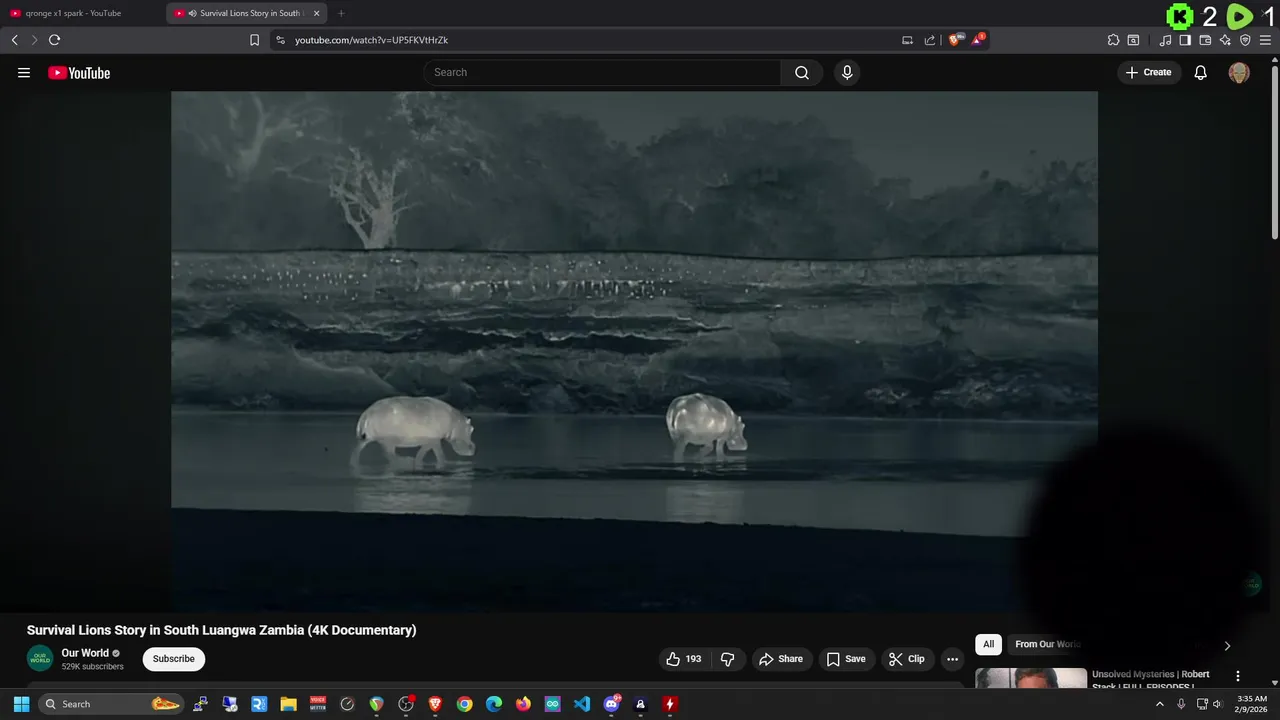Image resolution: width=1280 pixels, height=720 pixels.
Task: Select the All filter chip
Action: [988, 644]
